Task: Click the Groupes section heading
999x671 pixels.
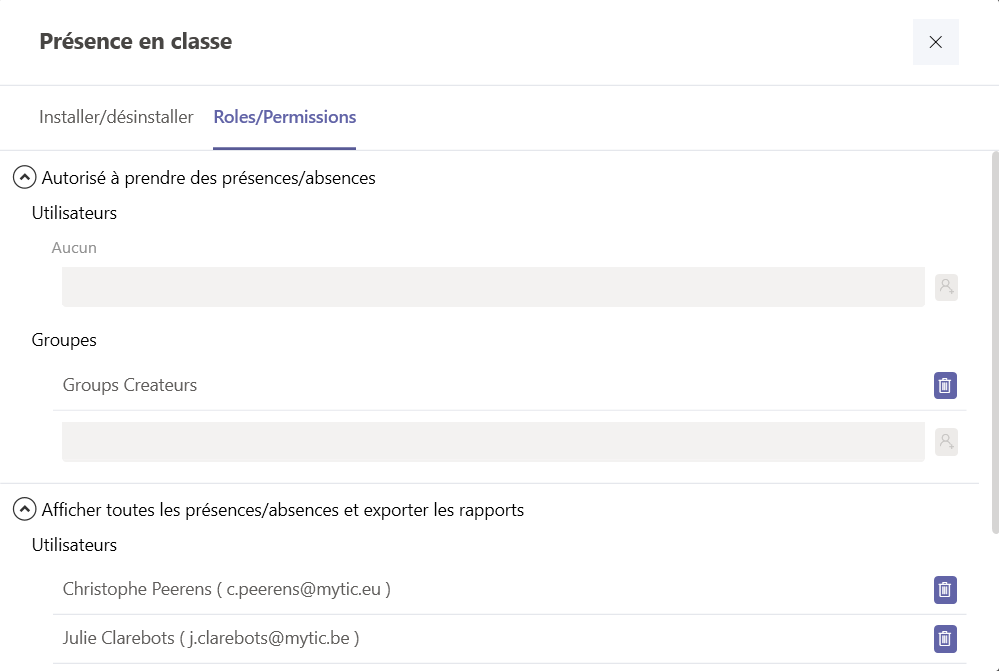Action: (64, 340)
